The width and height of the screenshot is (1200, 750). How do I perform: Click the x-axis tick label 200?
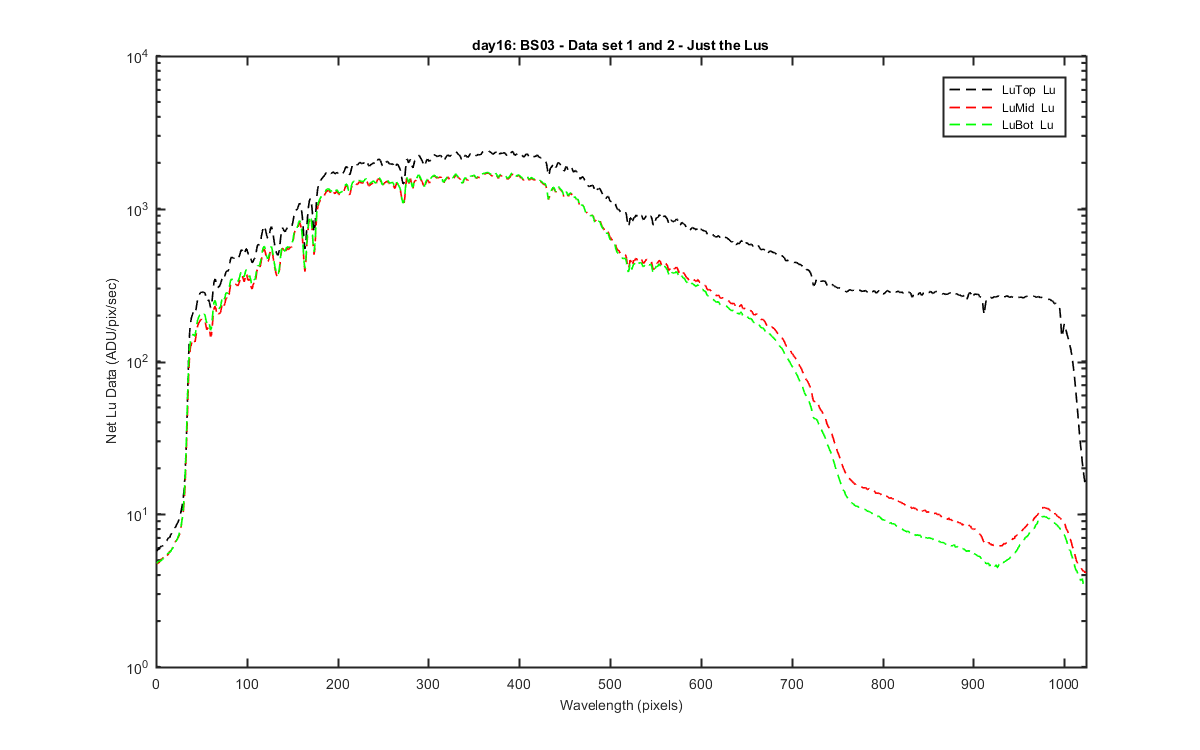pyautogui.click(x=337, y=683)
